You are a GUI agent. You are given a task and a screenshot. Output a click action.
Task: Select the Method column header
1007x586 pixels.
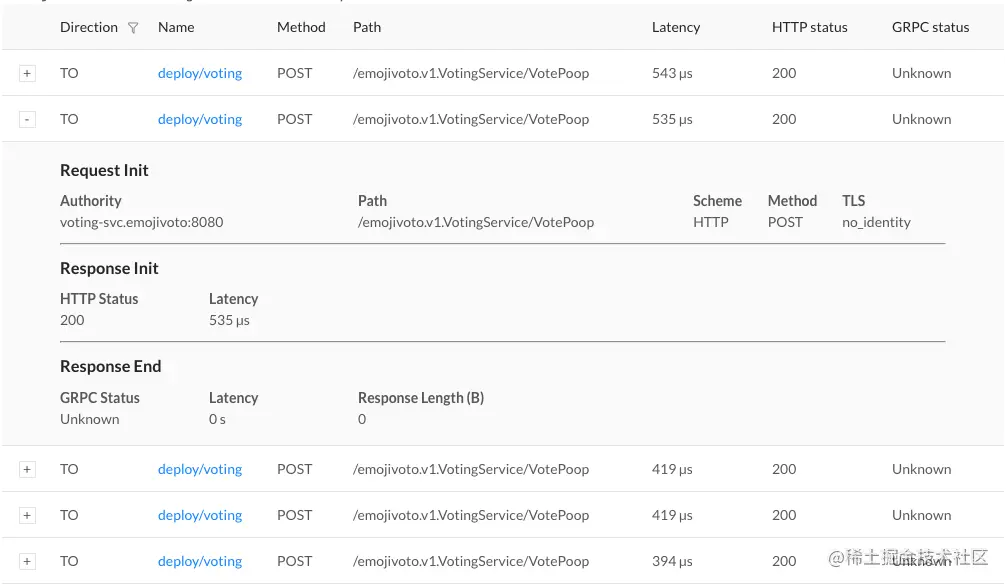tap(301, 27)
